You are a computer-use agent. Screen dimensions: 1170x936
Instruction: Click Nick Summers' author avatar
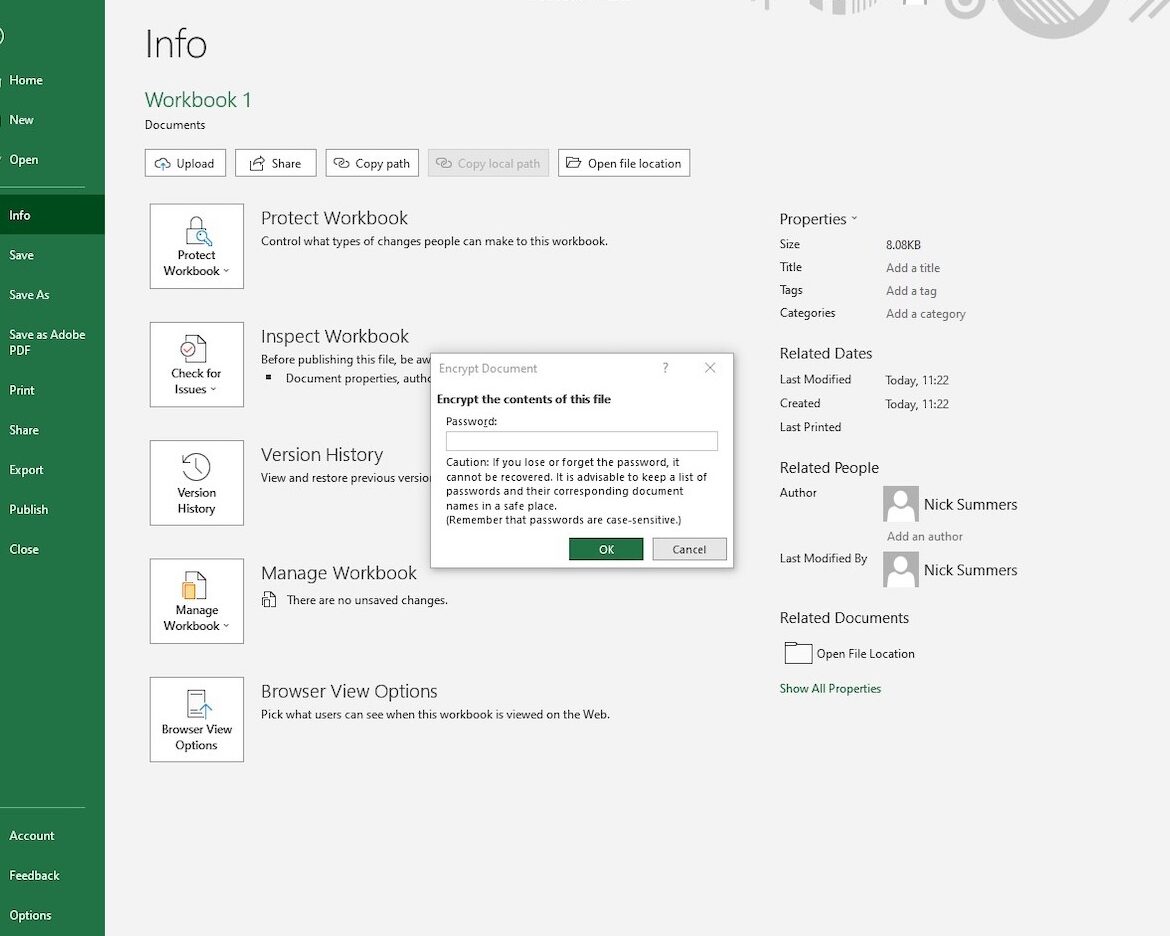point(900,504)
